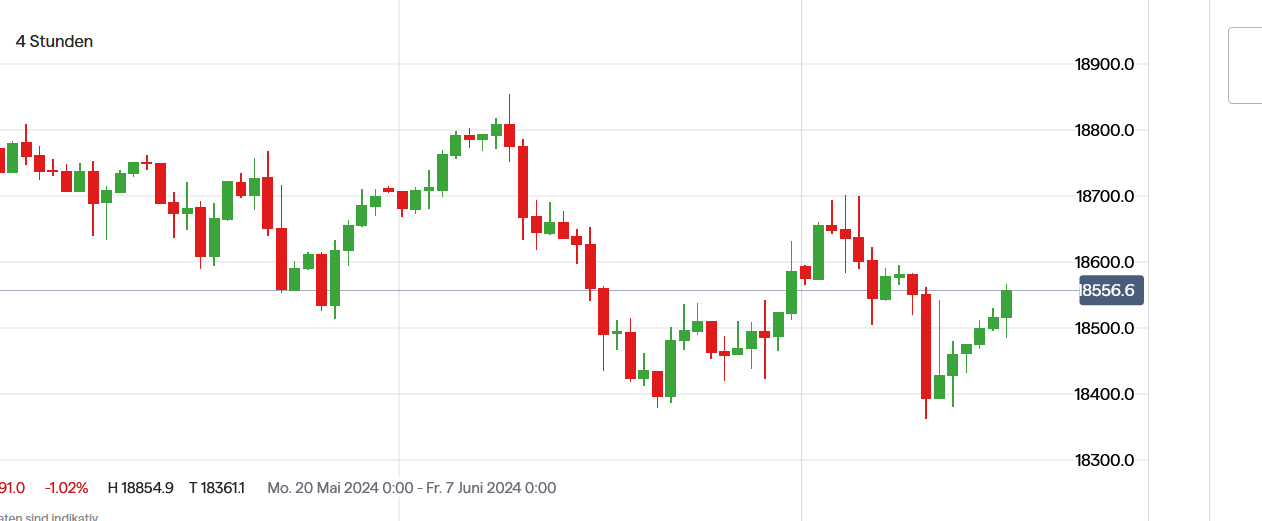Select the 18800.0 axis price level
Image resolution: width=1262 pixels, height=521 pixels.
pos(1104,131)
